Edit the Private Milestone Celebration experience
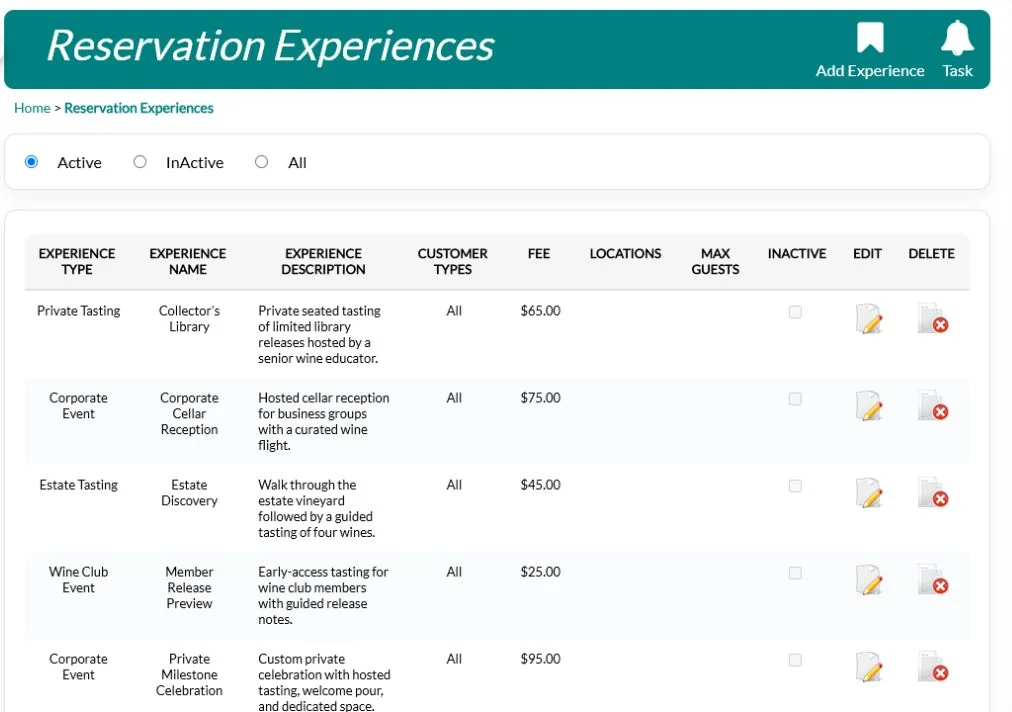Screen dimensions: 1012x712 869,667
